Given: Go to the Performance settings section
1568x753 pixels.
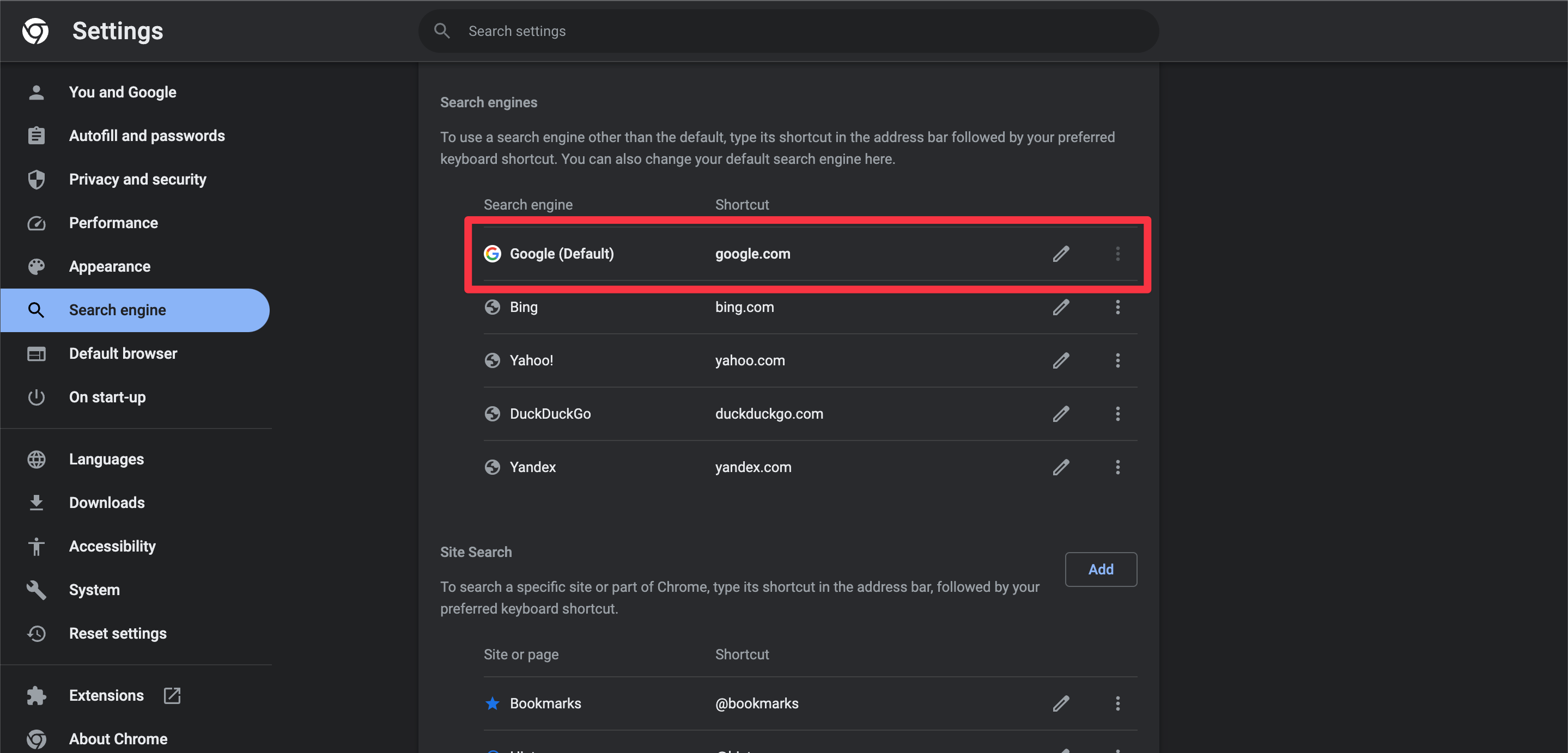Looking at the screenshot, I should click(x=114, y=223).
